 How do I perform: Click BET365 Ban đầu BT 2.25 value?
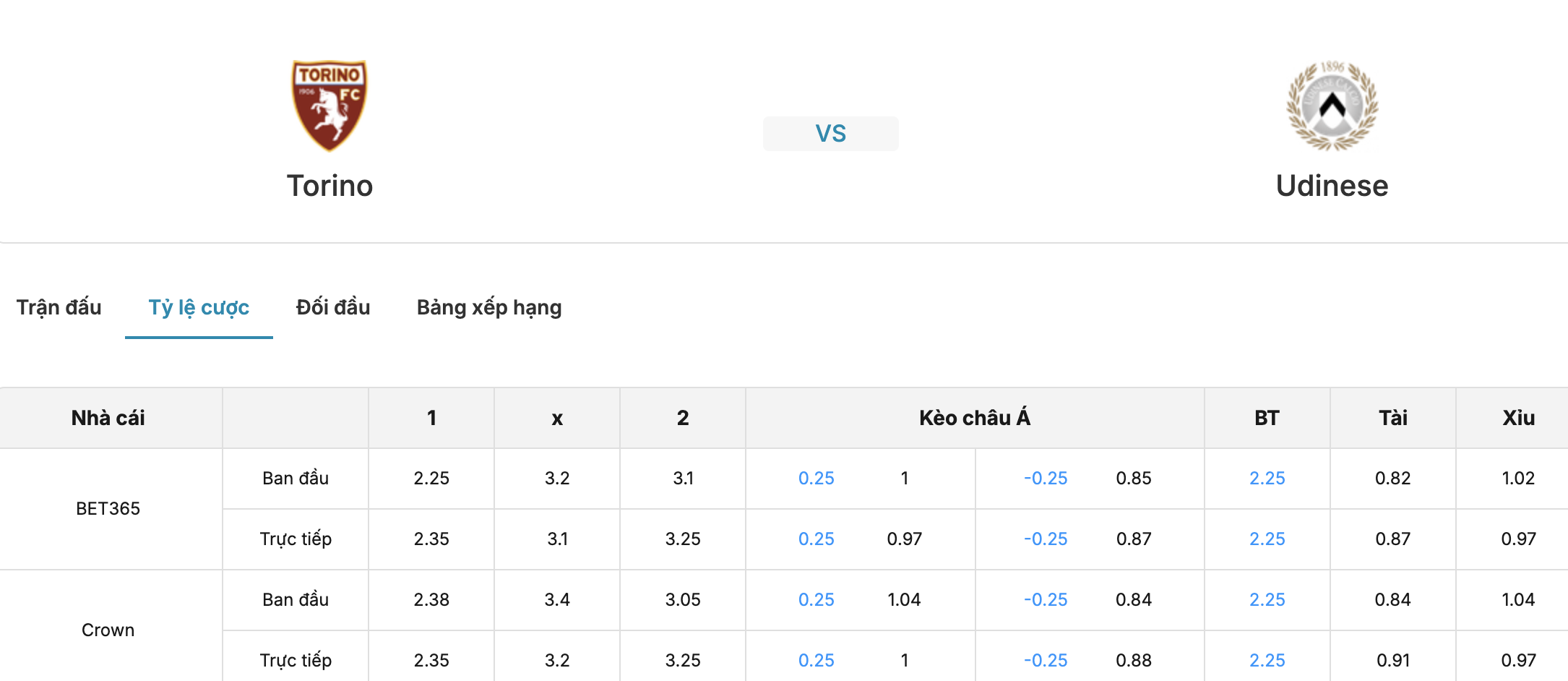point(1267,479)
